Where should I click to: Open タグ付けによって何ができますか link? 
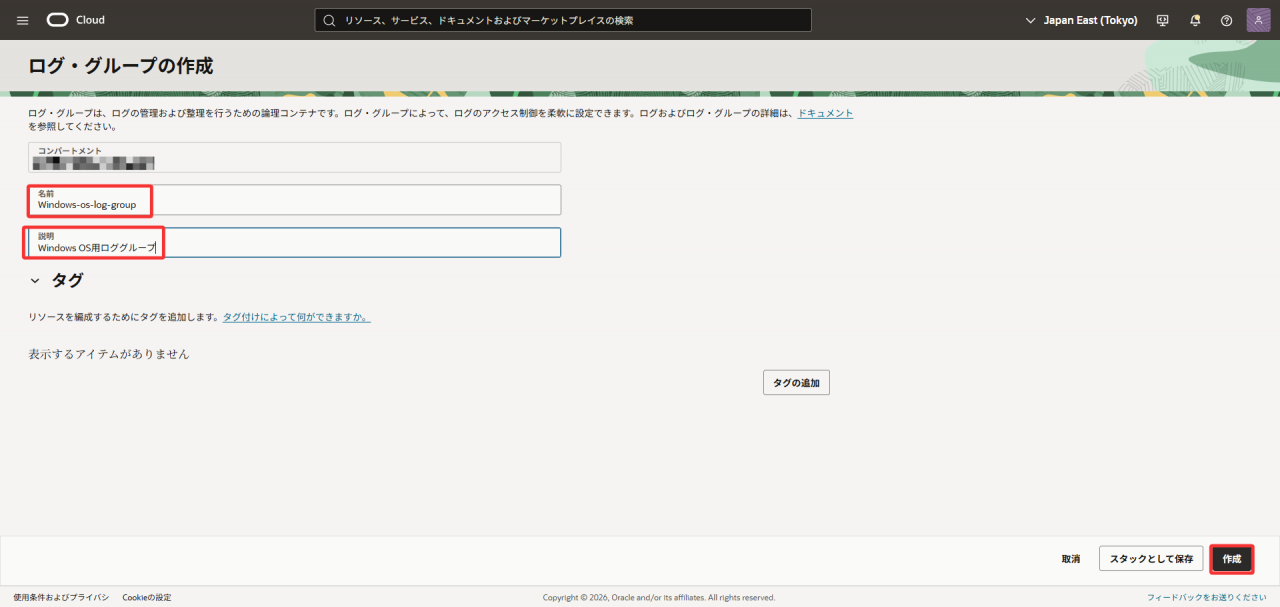[x=296, y=317]
